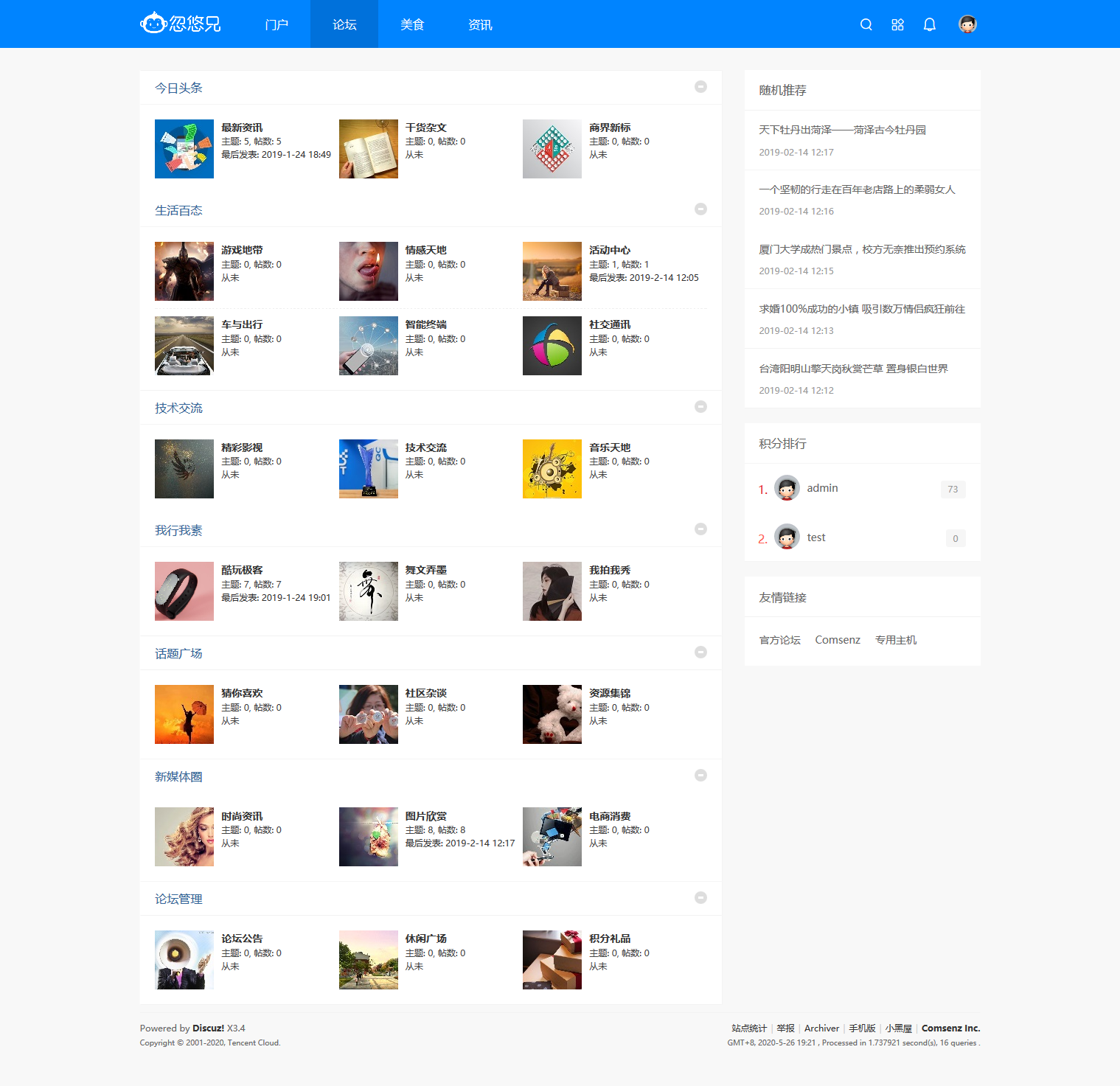Viewport: 1120px width, 1086px height.
Task: Collapse the 技术交流 category section
Action: click(x=701, y=406)
